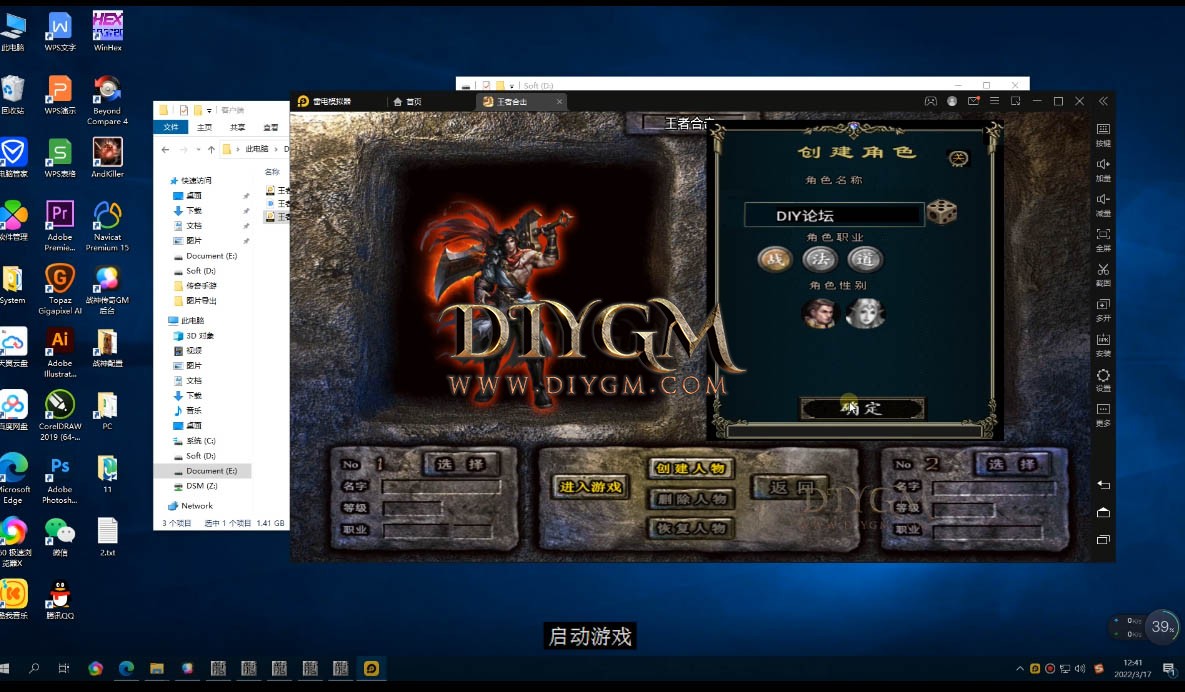
Task: Select the taoist (道) class
Action: [x=865, y=259]
